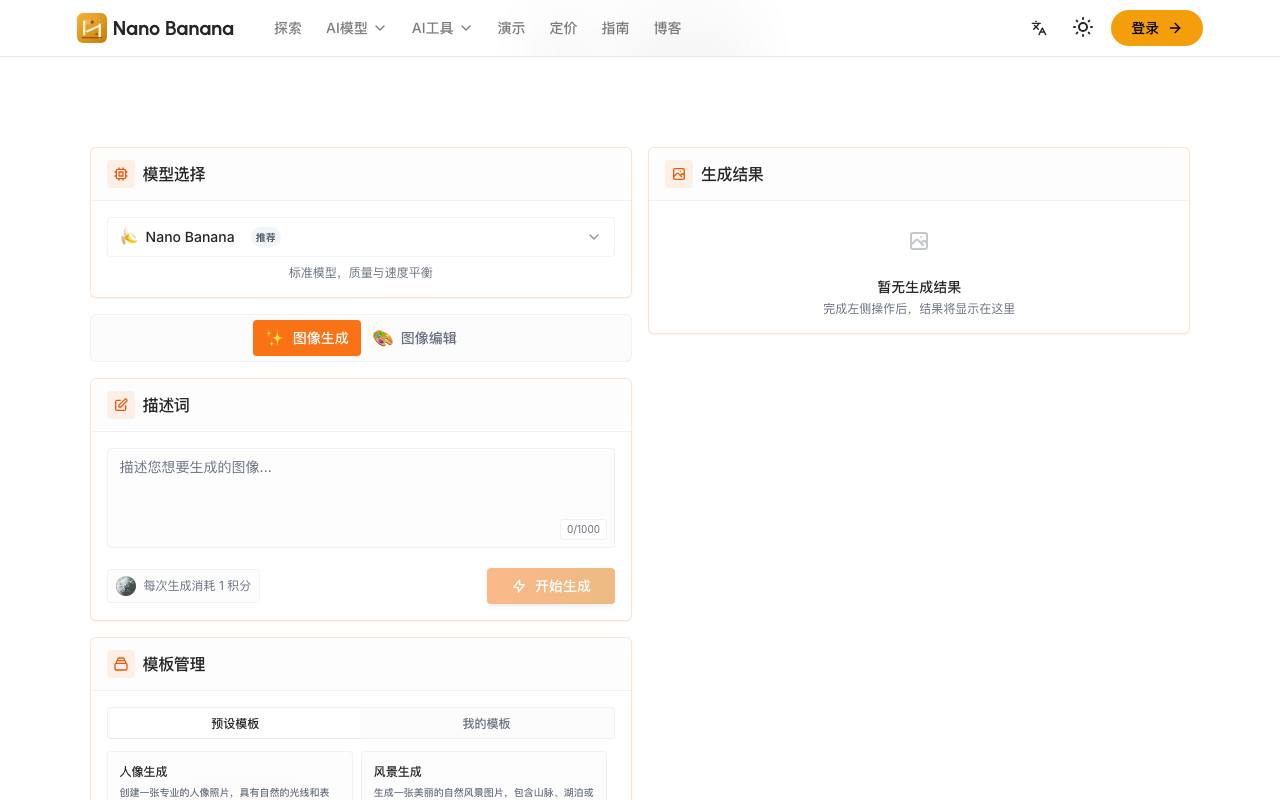The width and height of the screenshot is (1280, 800).
Task: Click the 模板管理 section heading
Action: click(x=174, y=664)
